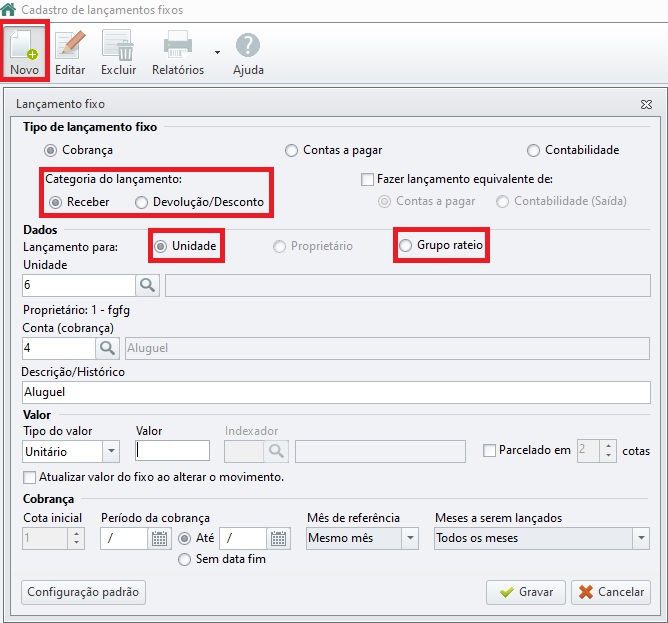
Task: Search accounts with Conta magnifier icon
Action: tap(107, 348)
